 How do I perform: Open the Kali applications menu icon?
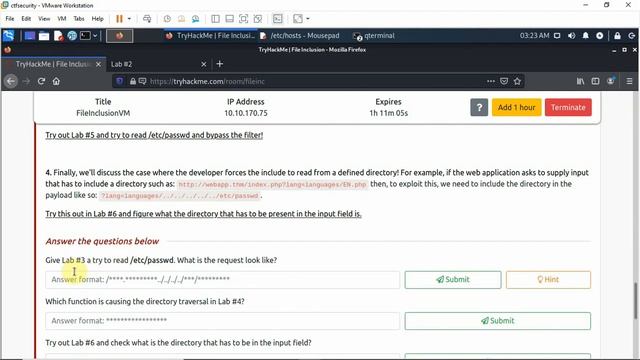[x=9, y=36]
